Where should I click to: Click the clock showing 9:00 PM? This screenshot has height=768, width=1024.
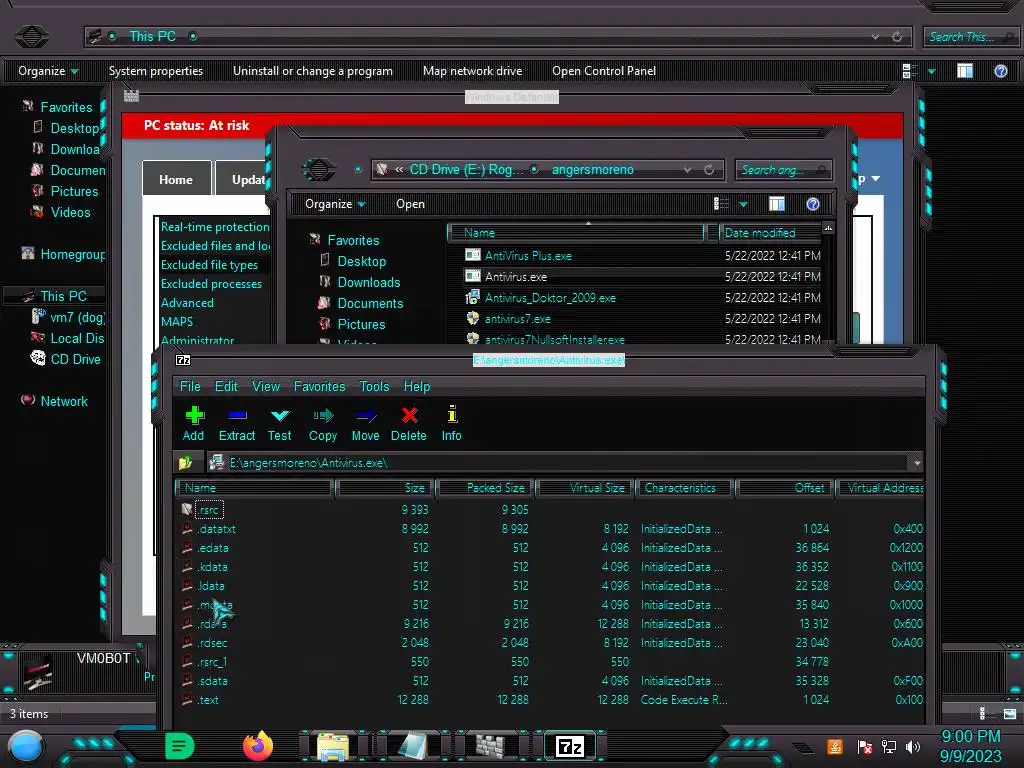pyautogui.click(x=970, y=737)
